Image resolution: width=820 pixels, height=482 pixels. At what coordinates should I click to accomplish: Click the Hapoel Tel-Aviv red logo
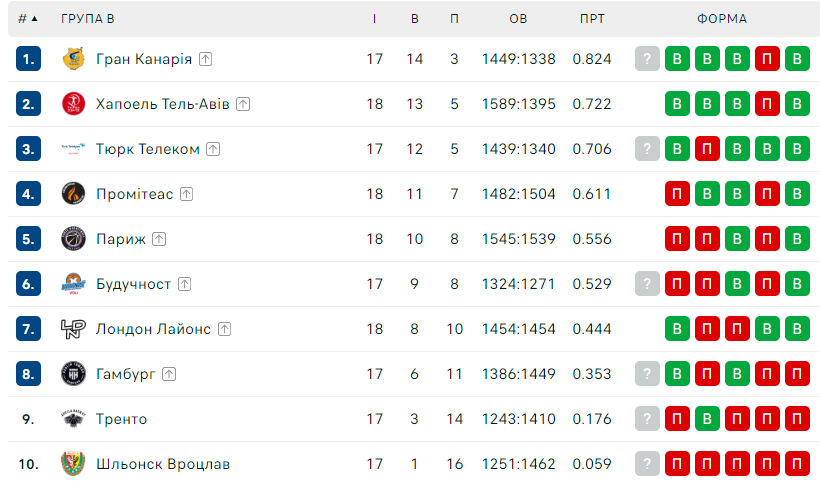click(x=74, y=104)
